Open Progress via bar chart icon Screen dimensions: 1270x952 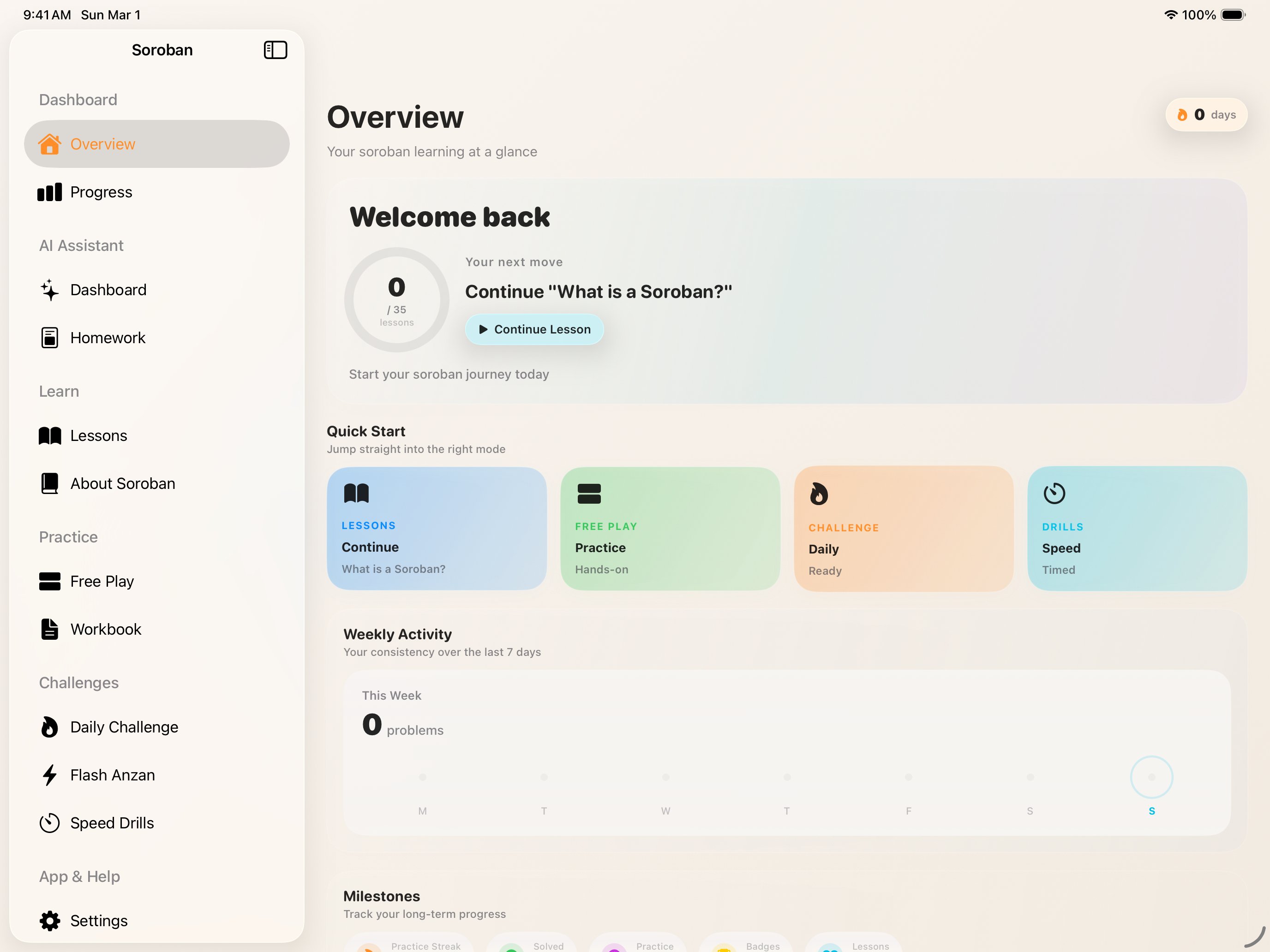(50, 192)
